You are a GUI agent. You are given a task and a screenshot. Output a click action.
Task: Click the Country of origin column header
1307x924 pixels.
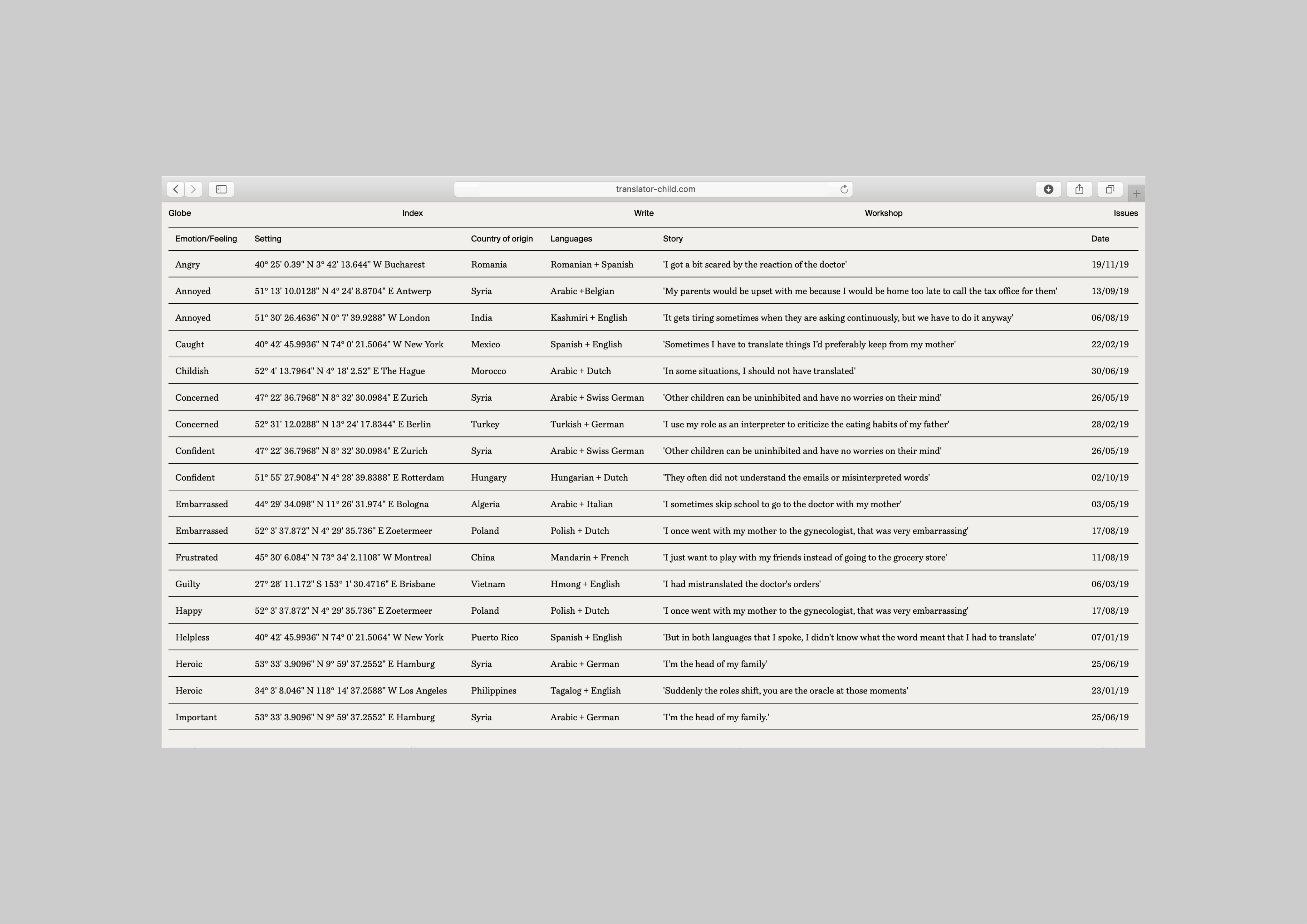[502, 239]
